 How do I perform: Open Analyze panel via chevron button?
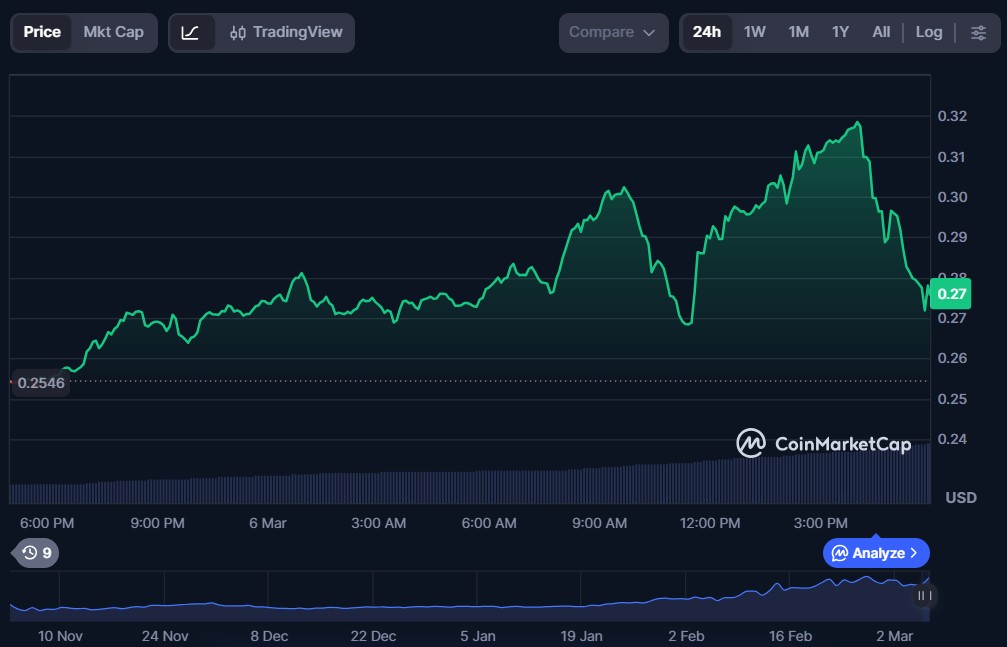(876, 553)
